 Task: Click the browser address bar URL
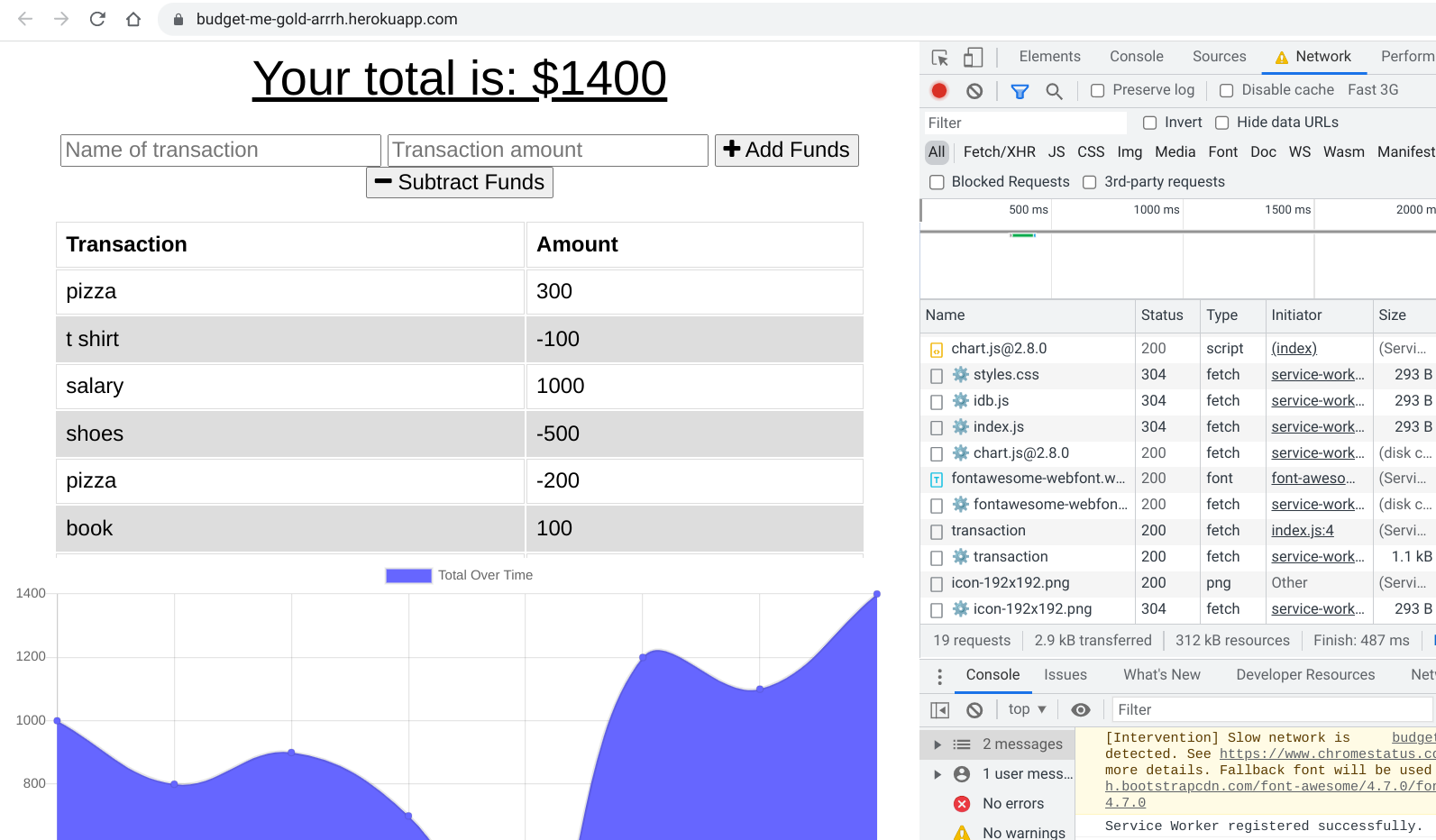[x=326, y=19]
